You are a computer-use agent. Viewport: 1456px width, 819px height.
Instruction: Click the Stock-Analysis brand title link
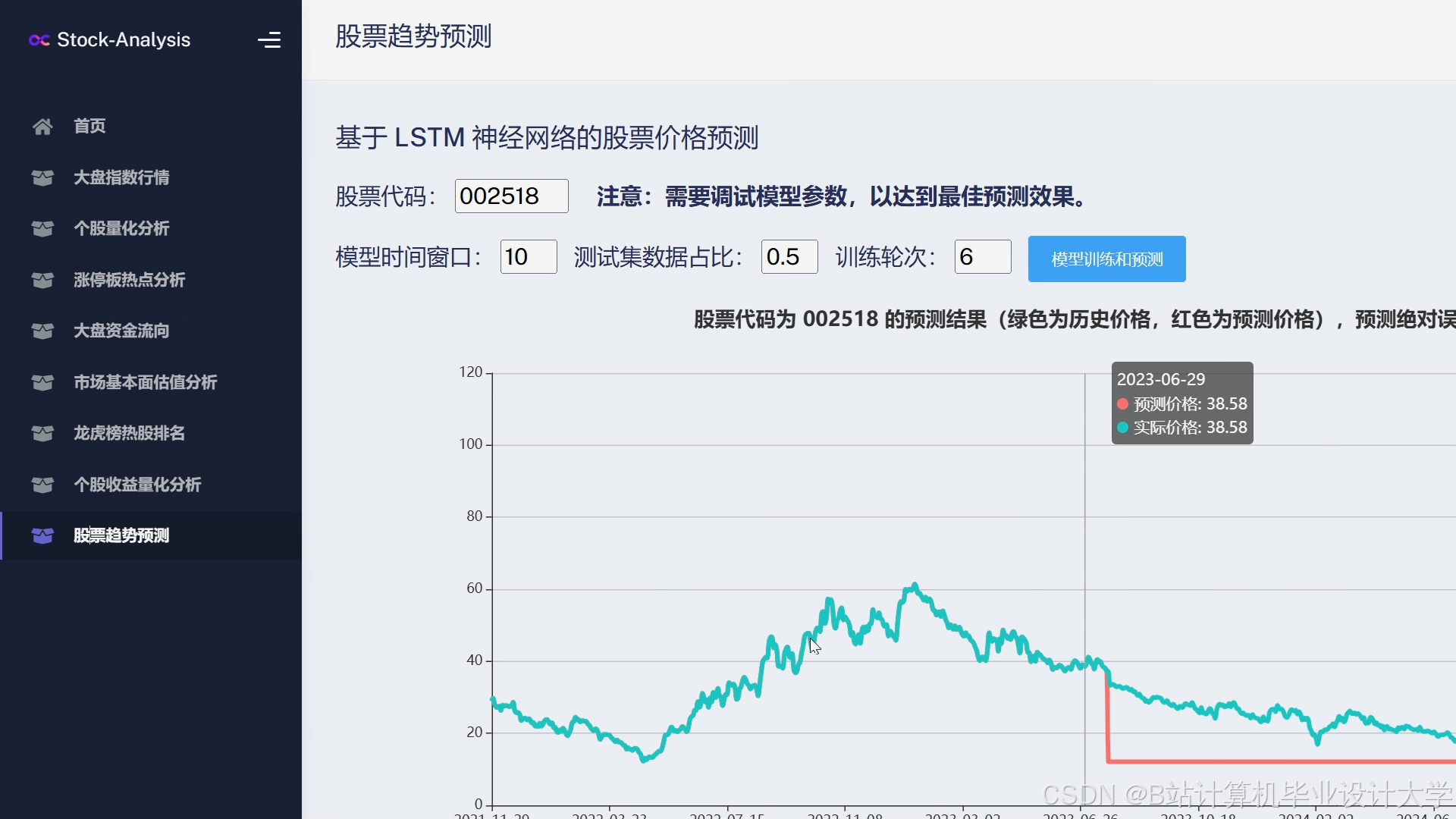click(124, 40)
